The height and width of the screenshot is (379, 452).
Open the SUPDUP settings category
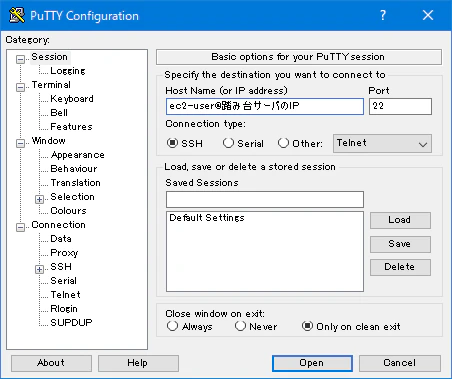71,323
